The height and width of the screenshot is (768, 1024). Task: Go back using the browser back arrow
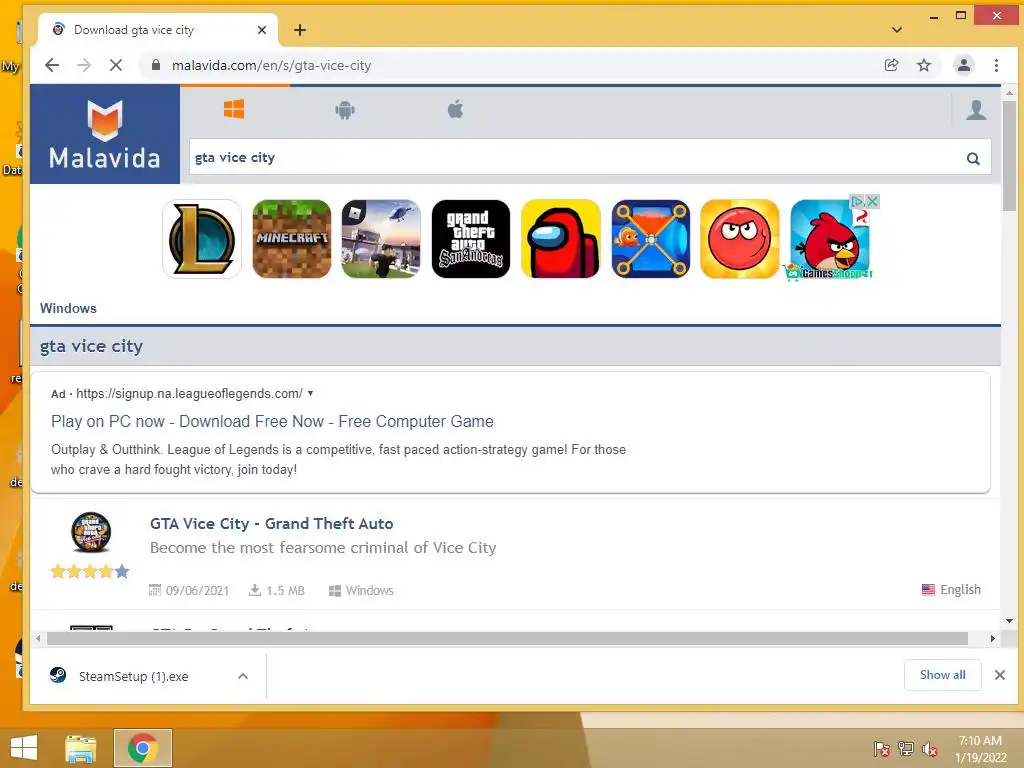point(52,65)
